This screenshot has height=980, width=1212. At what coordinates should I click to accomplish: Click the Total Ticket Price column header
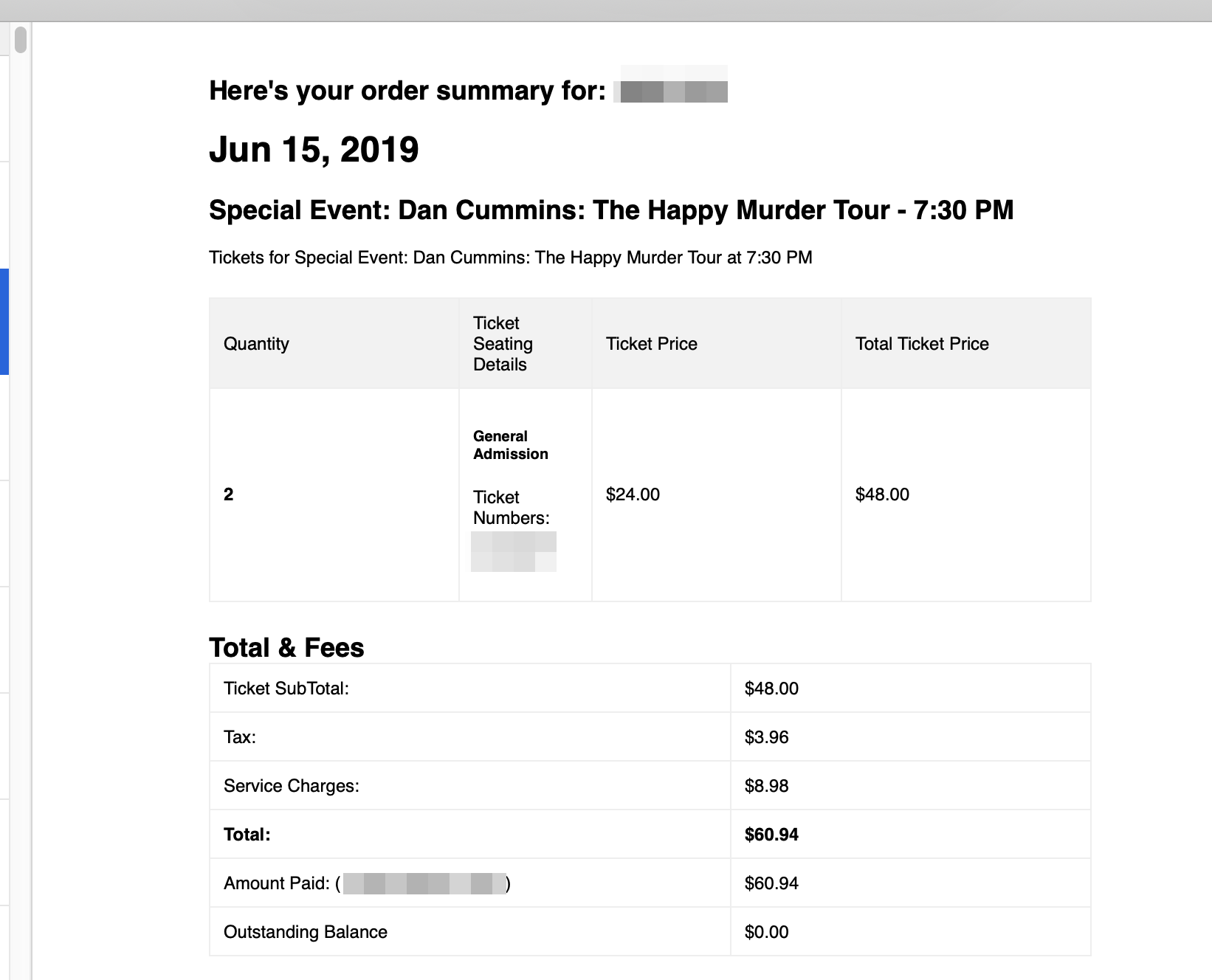[921, 344]
